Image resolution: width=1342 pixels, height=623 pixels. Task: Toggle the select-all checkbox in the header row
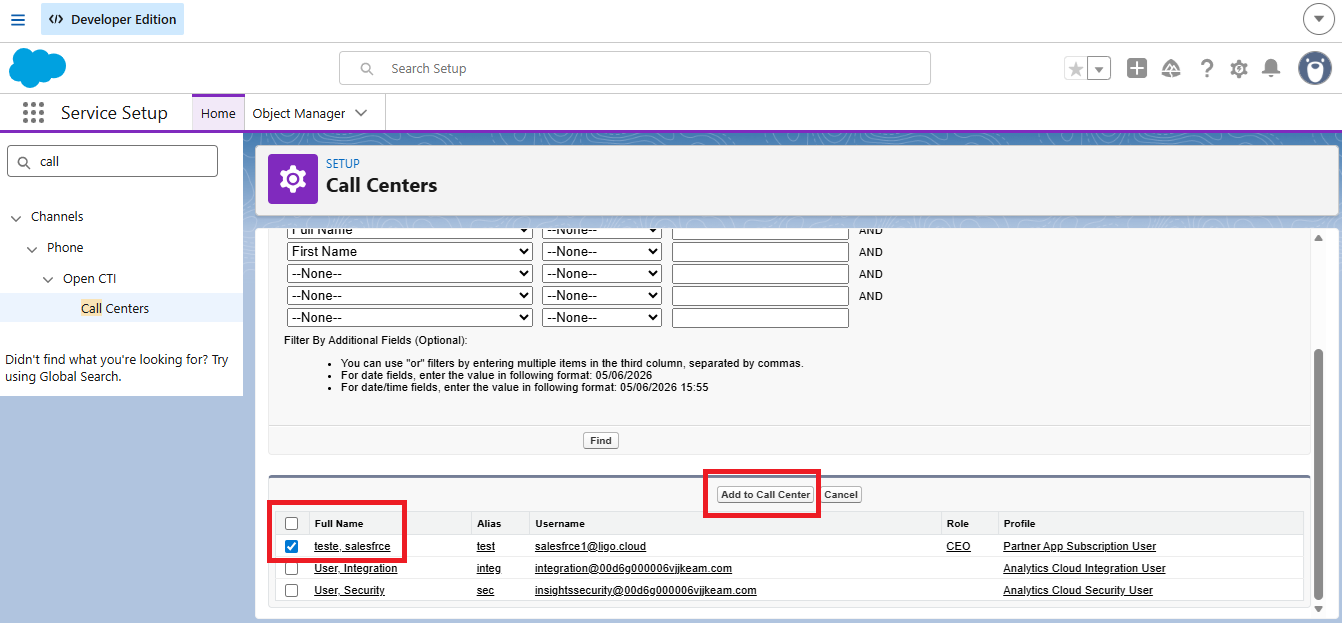[x=291, y=523]
